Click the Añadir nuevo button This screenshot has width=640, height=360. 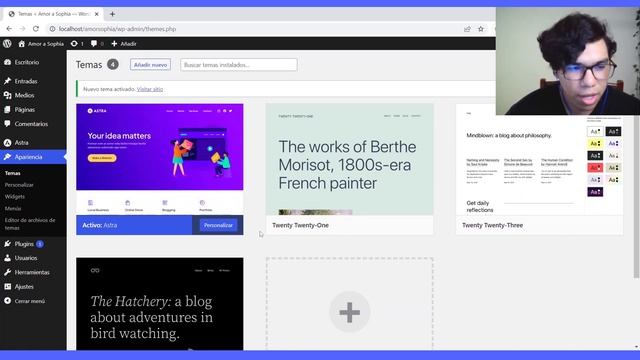pos(150,64)
